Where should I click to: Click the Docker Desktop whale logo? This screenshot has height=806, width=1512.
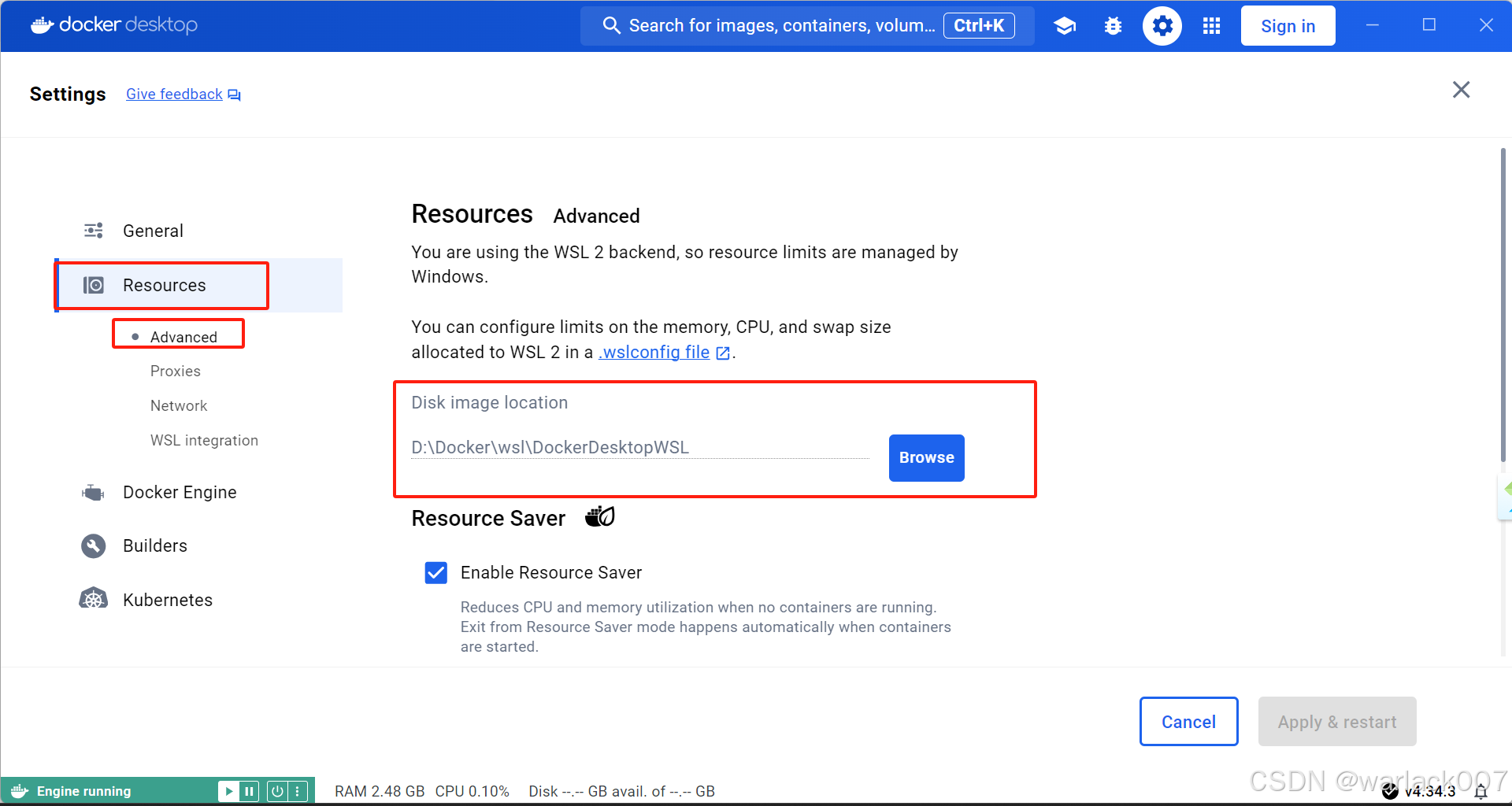click(x=42, y=25)
